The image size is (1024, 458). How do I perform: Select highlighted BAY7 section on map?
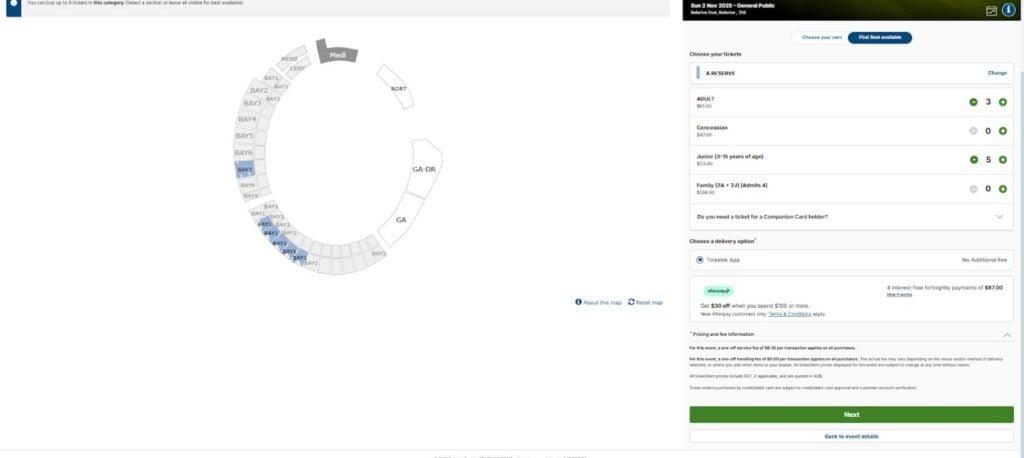(x=245, y=170)
